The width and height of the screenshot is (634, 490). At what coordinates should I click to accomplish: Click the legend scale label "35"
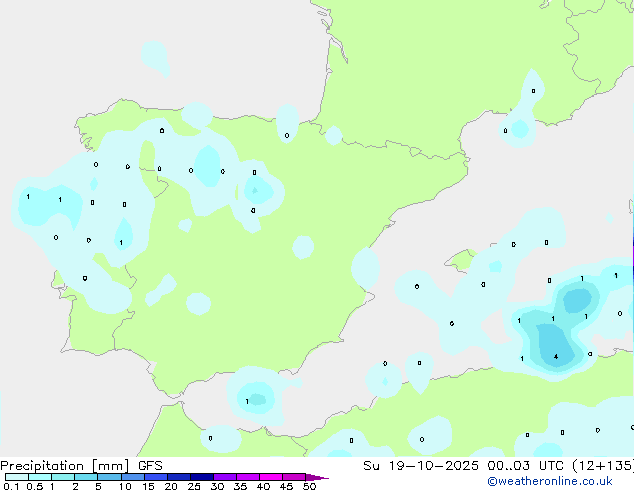[x=240, y=486]
